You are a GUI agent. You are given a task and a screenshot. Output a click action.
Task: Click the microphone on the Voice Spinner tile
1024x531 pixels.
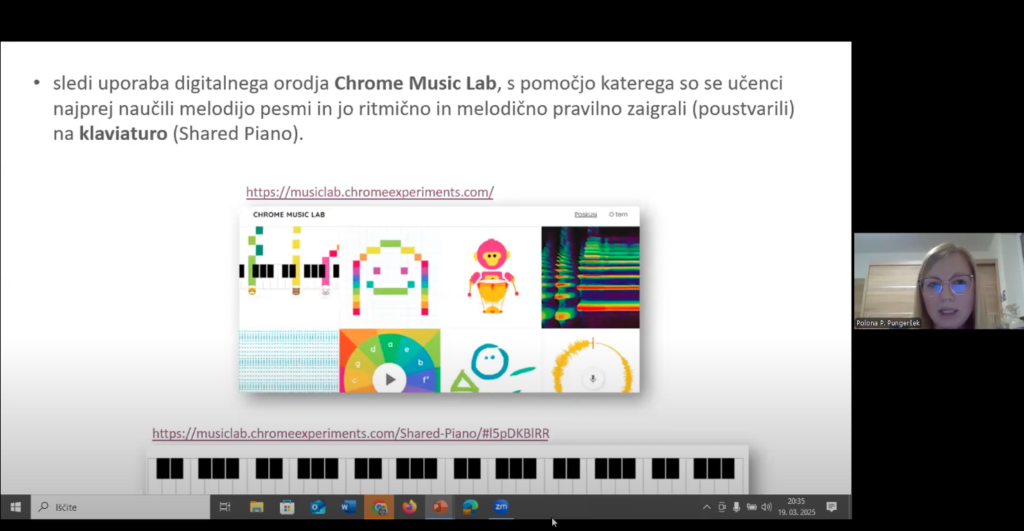point(593,379)
